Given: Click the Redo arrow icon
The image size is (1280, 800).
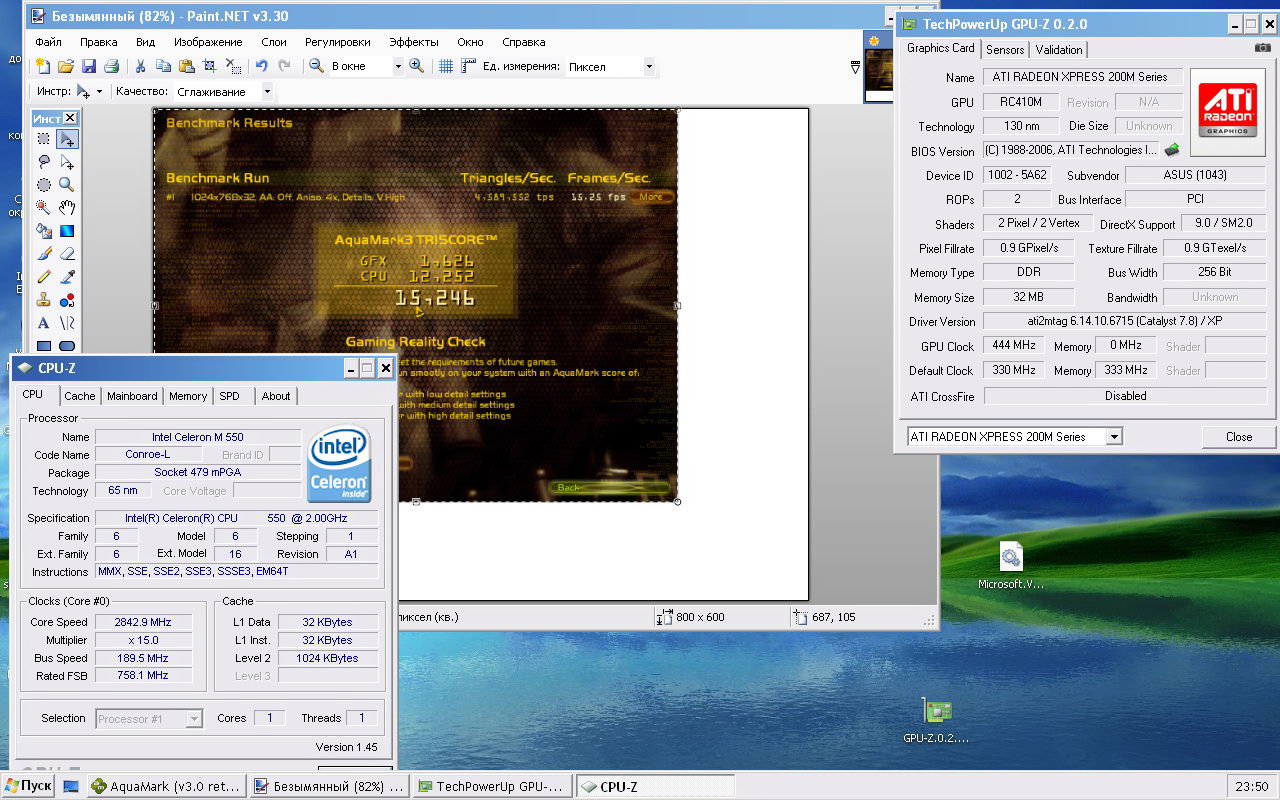Looking at the screenshot, I should point(285,66).
